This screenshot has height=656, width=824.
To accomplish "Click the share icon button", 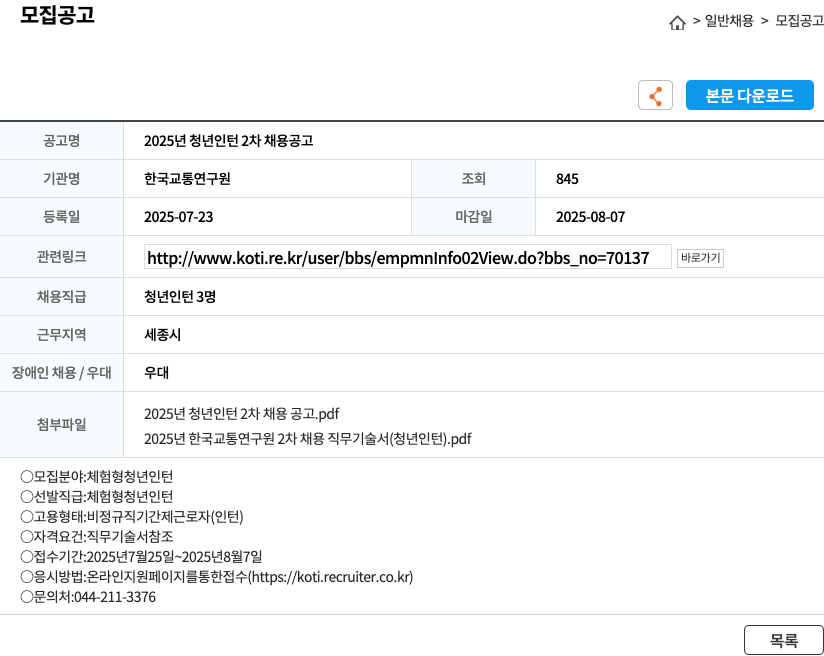I will click(655, 95).
